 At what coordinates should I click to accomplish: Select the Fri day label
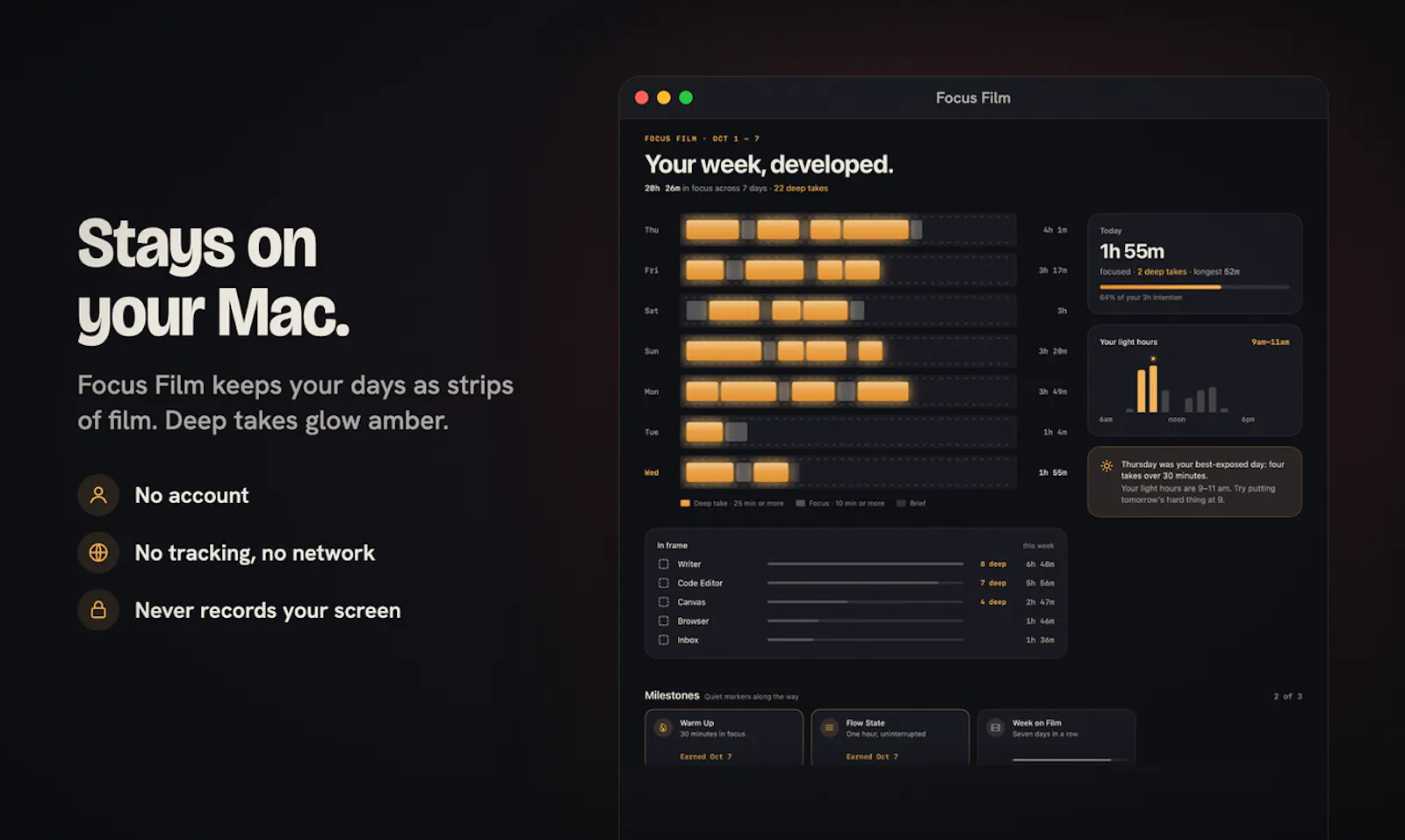(652, 270)
